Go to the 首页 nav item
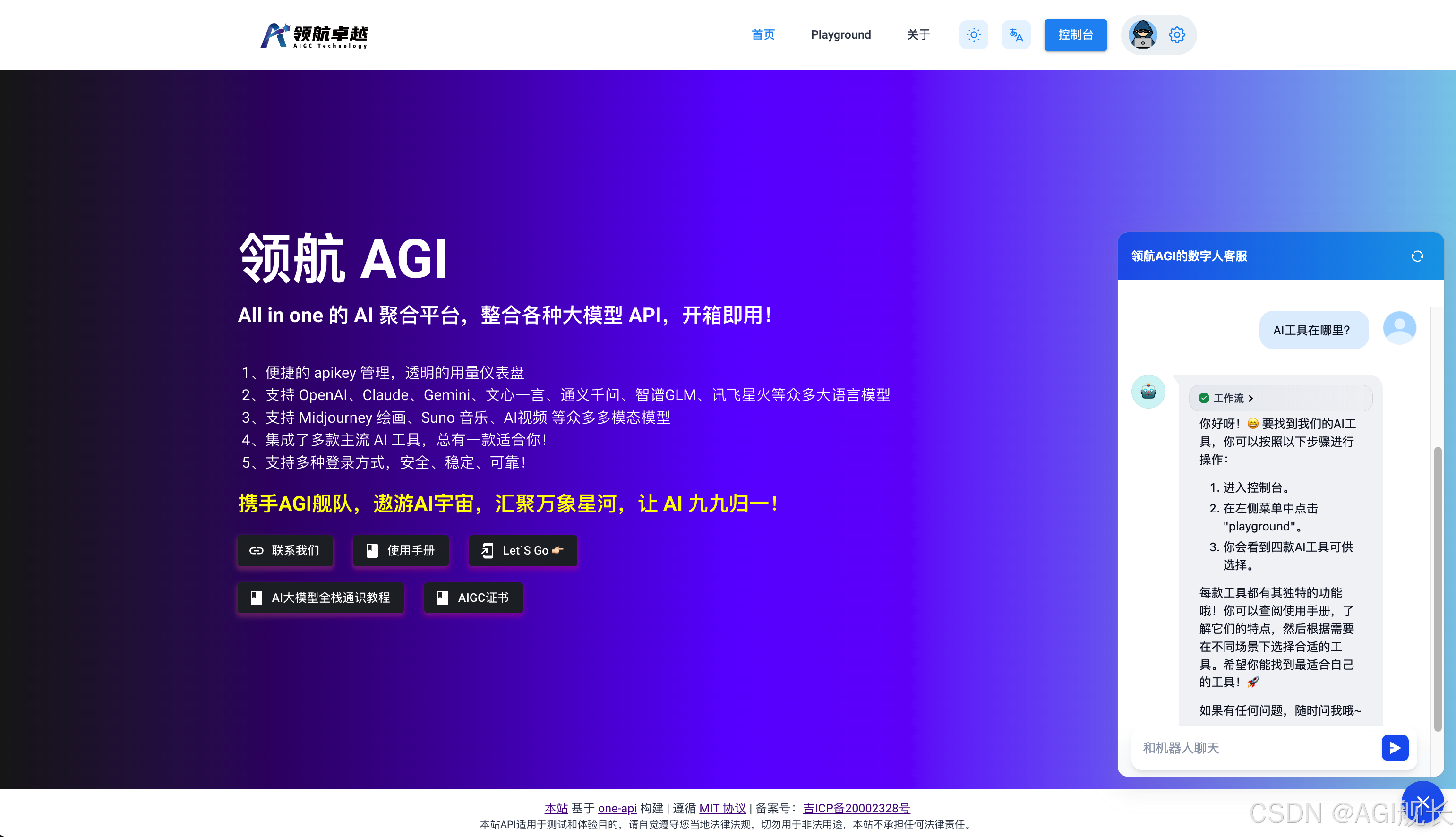Screen dimensions: 1456x837 click(x=763, y=35)
